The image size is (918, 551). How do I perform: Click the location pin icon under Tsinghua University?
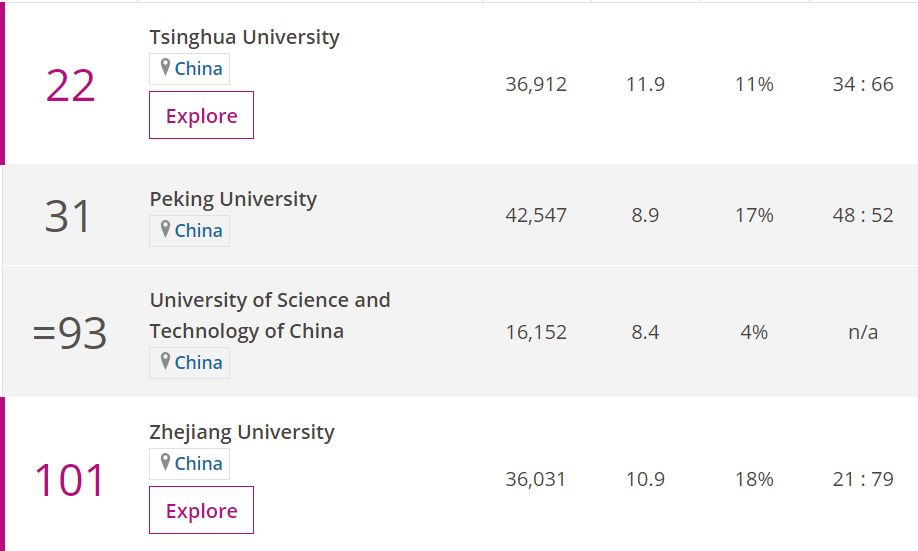pos(165,68)
